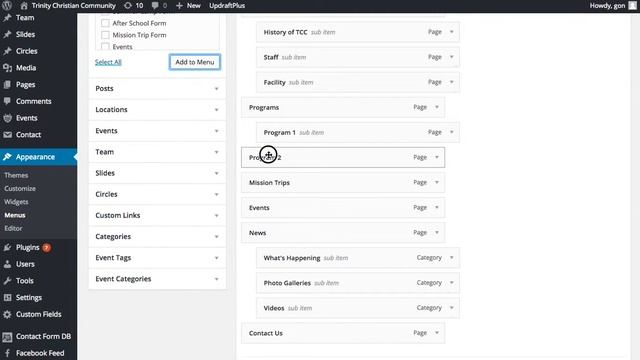
Task: Click the Facebook Feed icon
Action: (x=7, y=353)
